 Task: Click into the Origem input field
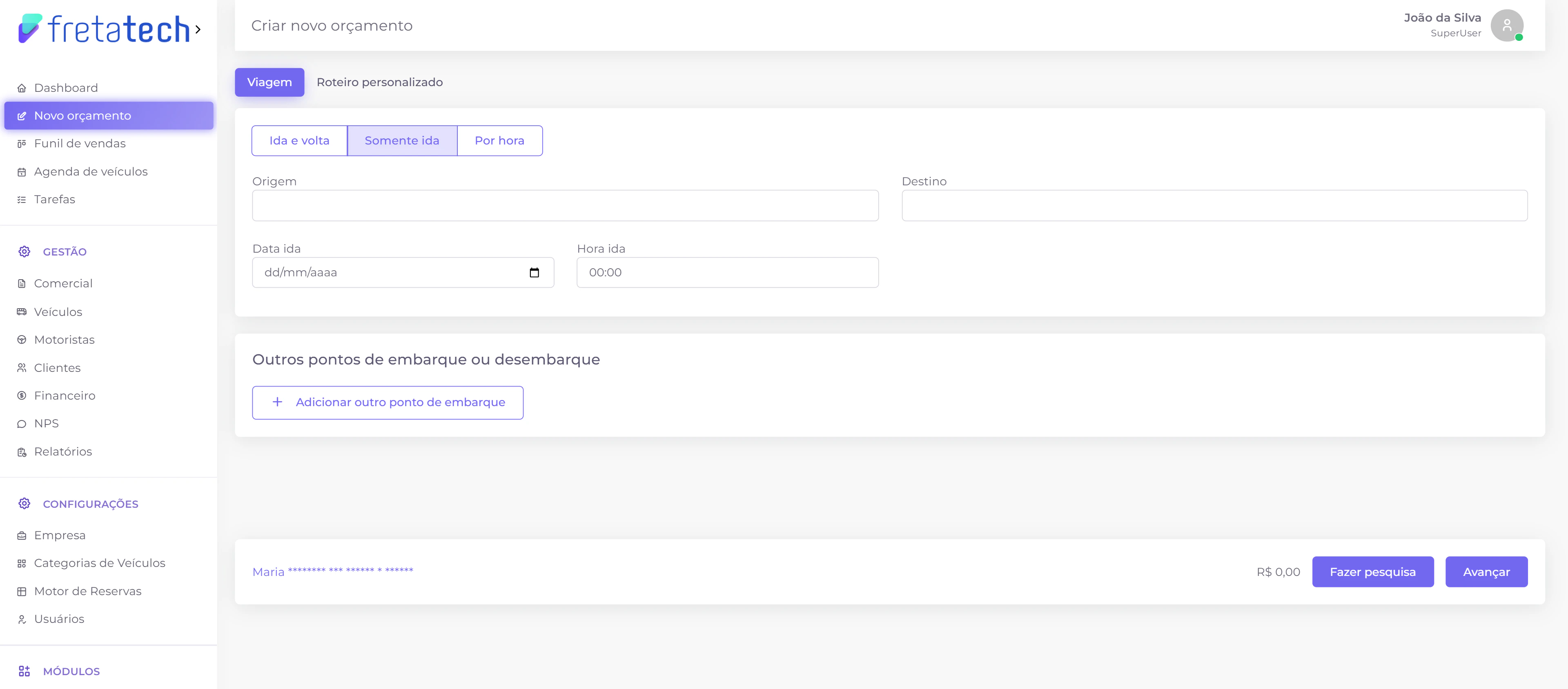(565, 206)
